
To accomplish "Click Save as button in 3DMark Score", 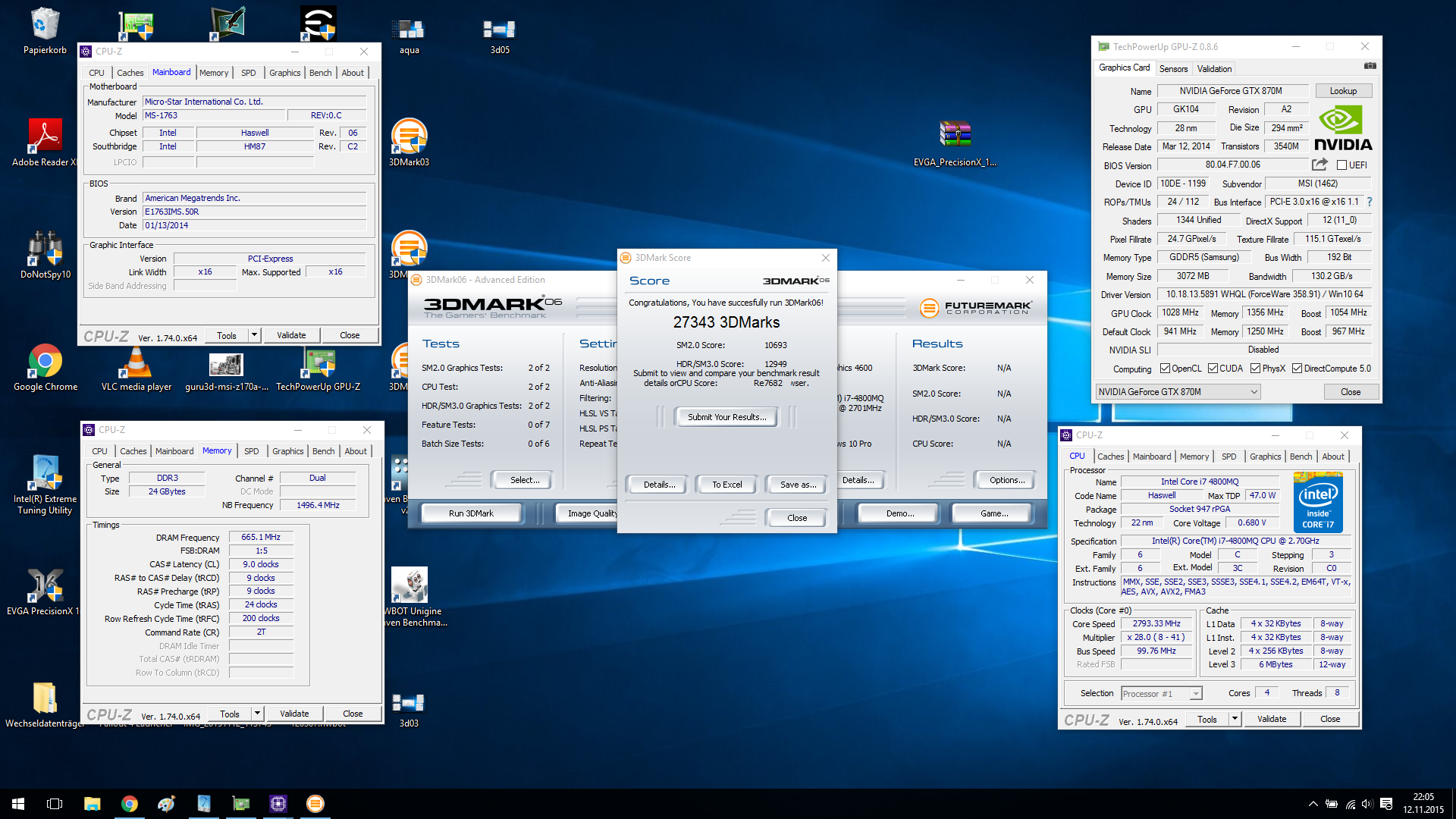I will (x=798, y=485).
